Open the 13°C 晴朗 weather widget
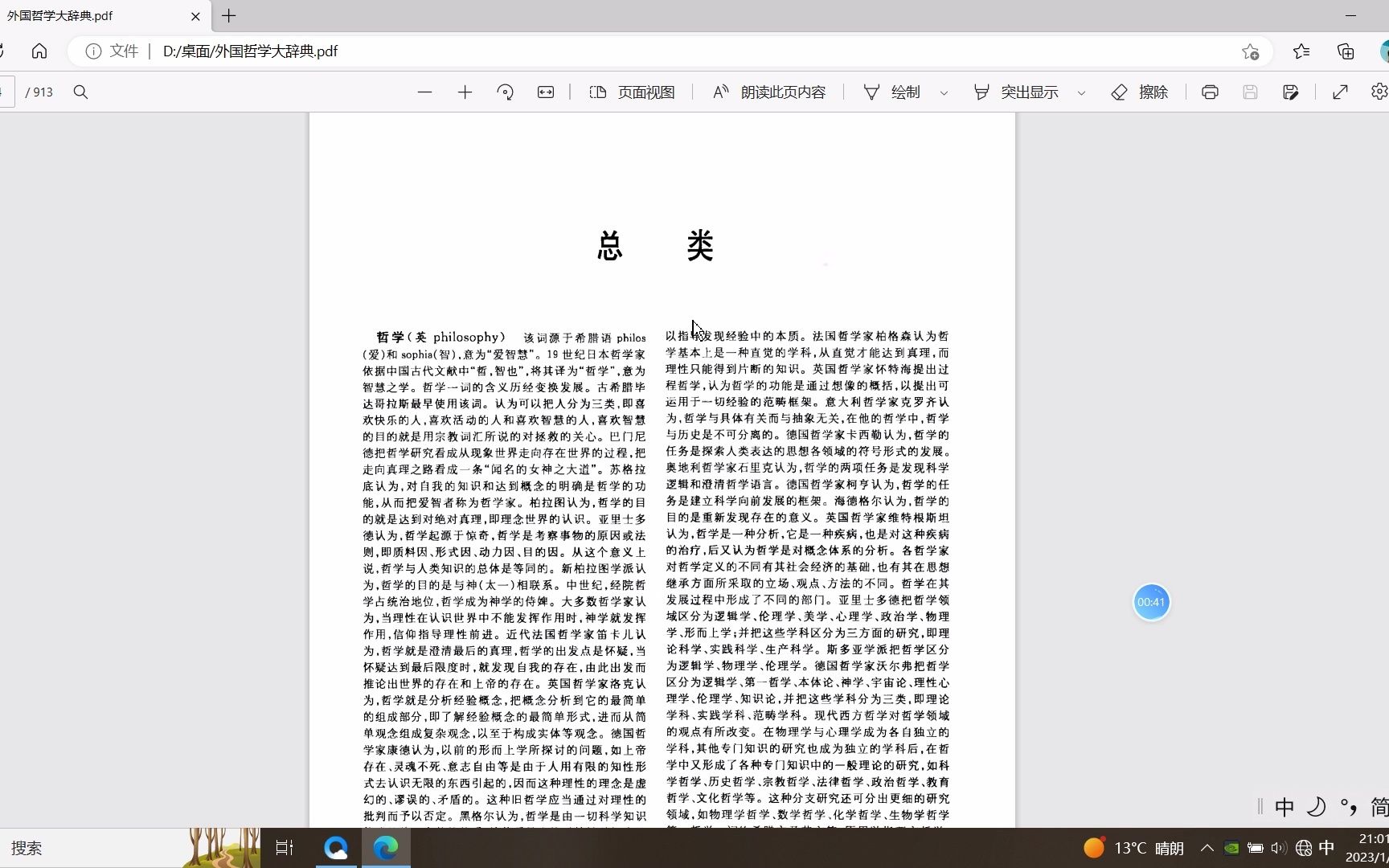 point(1133,848)
